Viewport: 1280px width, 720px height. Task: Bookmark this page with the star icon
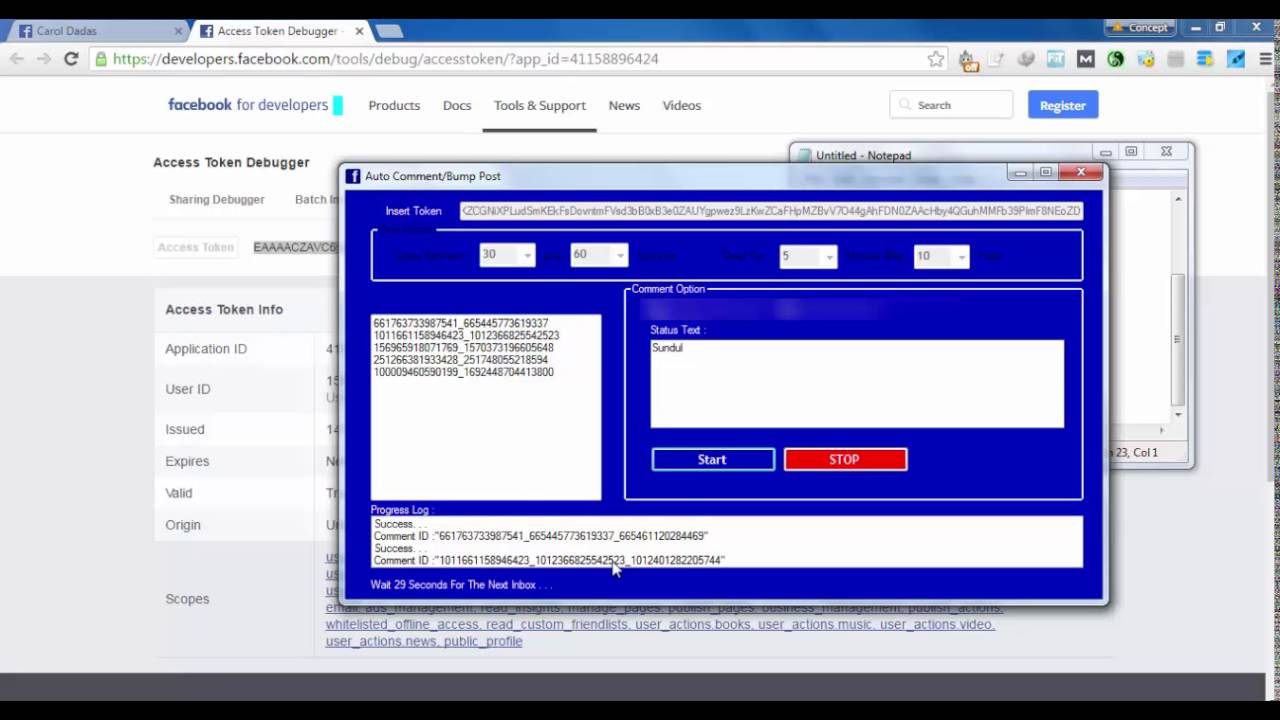tap(936, 59)
